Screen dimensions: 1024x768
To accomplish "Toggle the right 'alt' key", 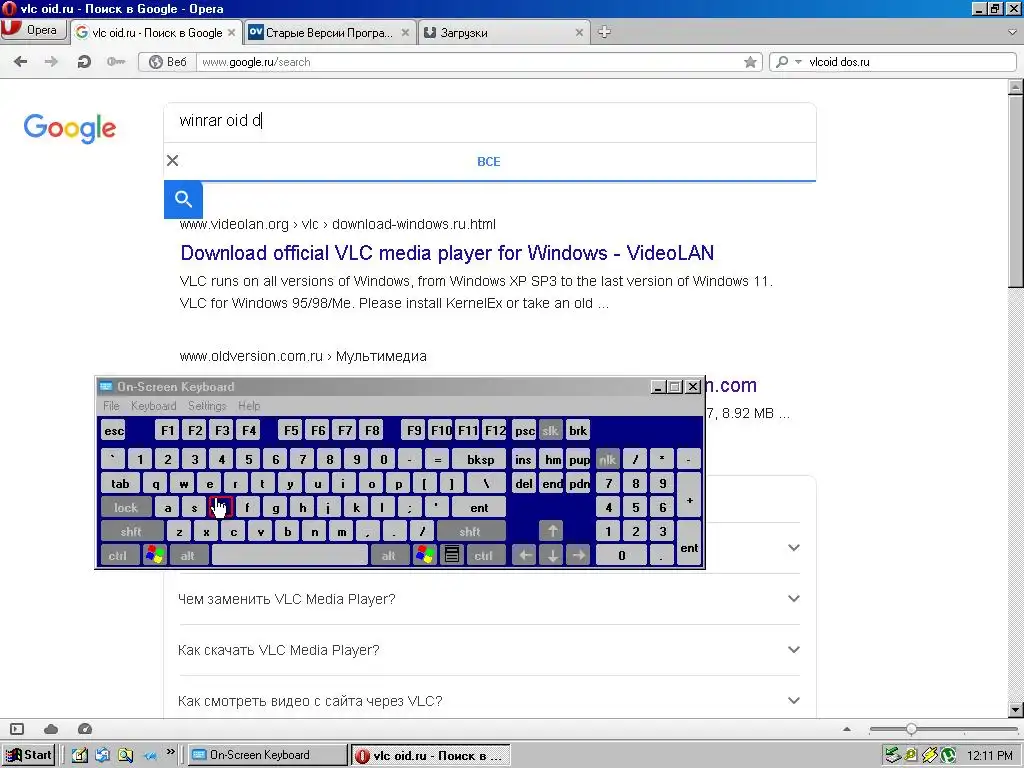I will 389,556.
